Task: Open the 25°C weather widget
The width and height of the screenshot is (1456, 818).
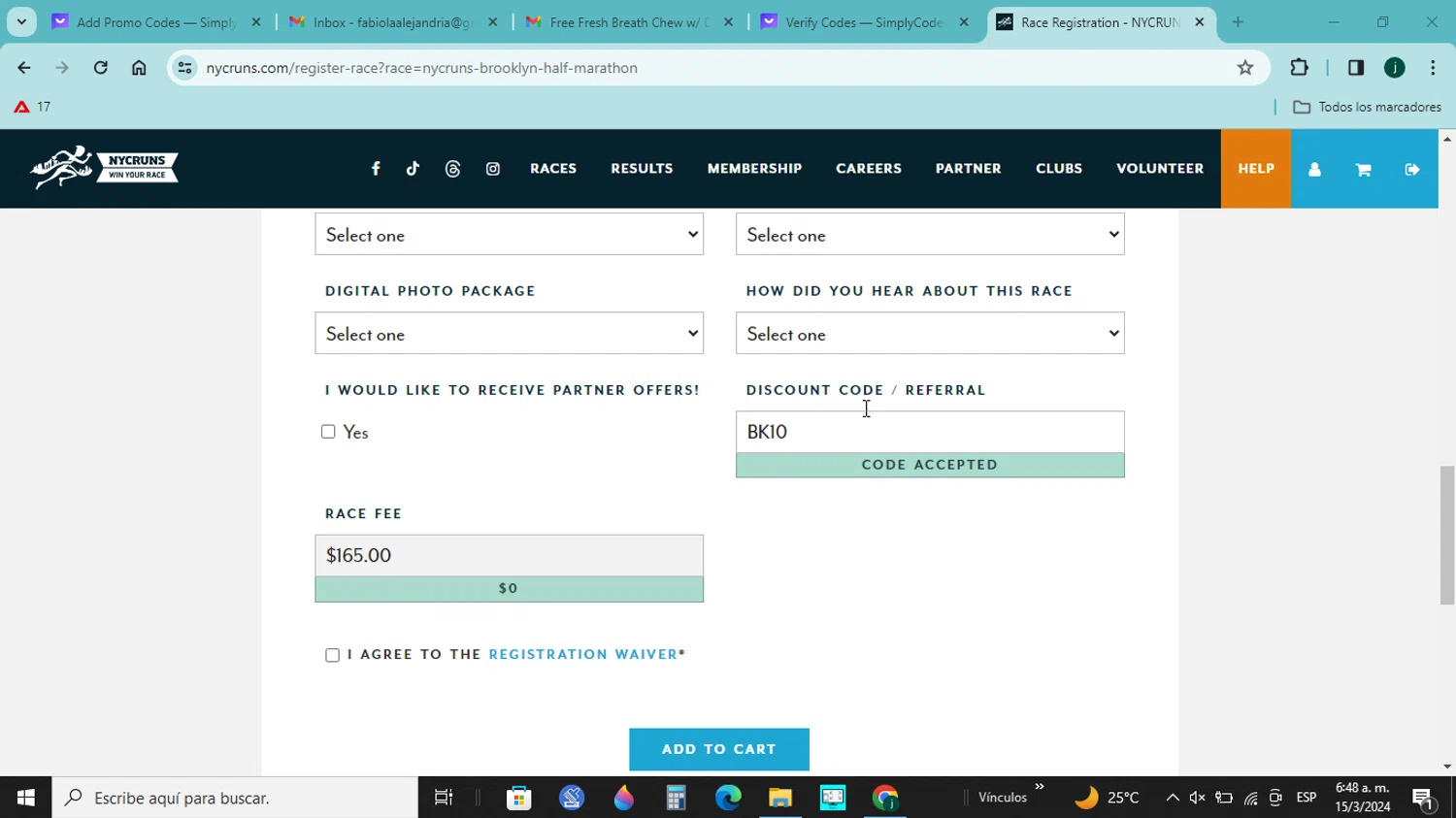Action: point(1107,798)
